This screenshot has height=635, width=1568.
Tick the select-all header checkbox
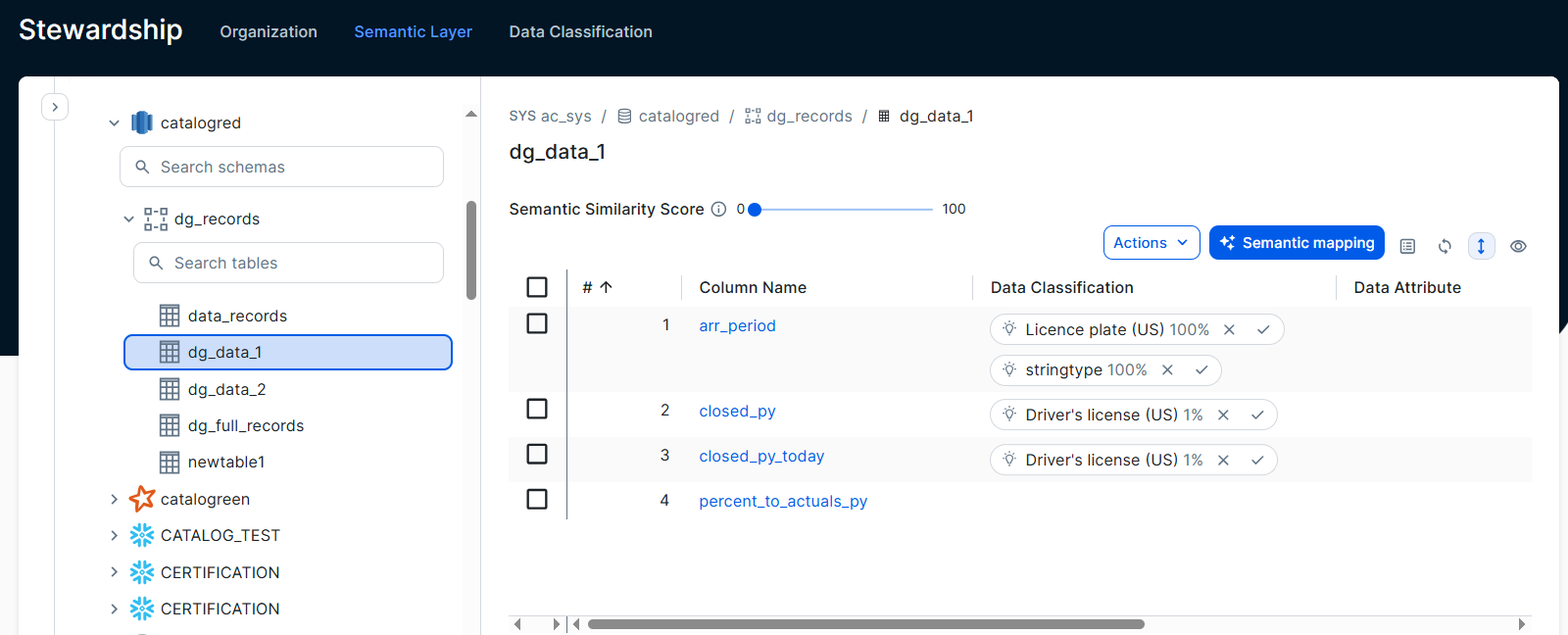pos(537,287)
